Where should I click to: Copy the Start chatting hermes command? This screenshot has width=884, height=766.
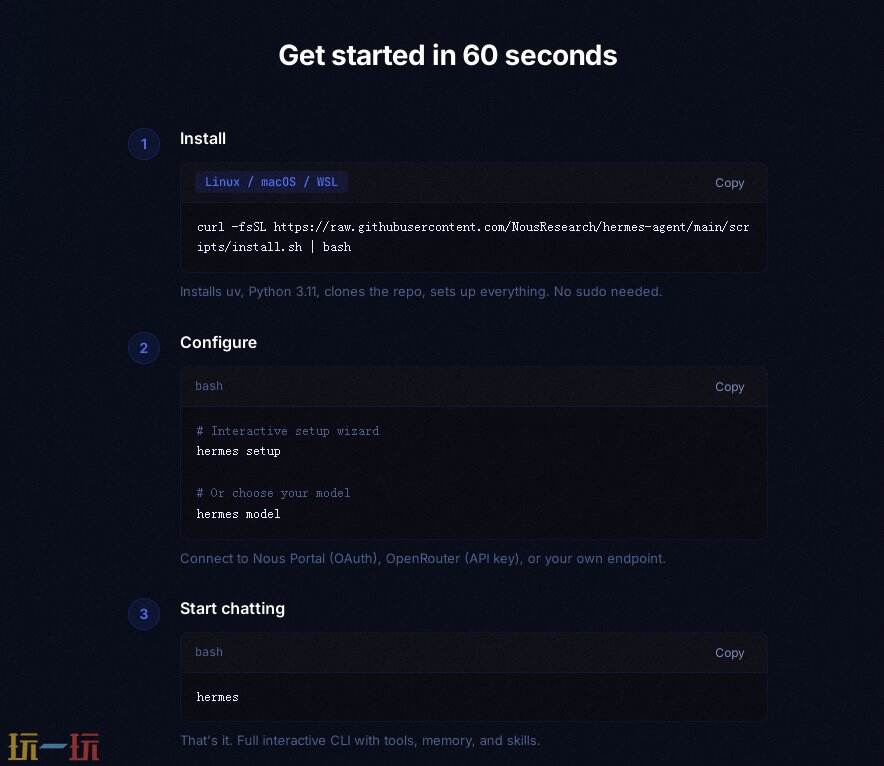[729, 653]
